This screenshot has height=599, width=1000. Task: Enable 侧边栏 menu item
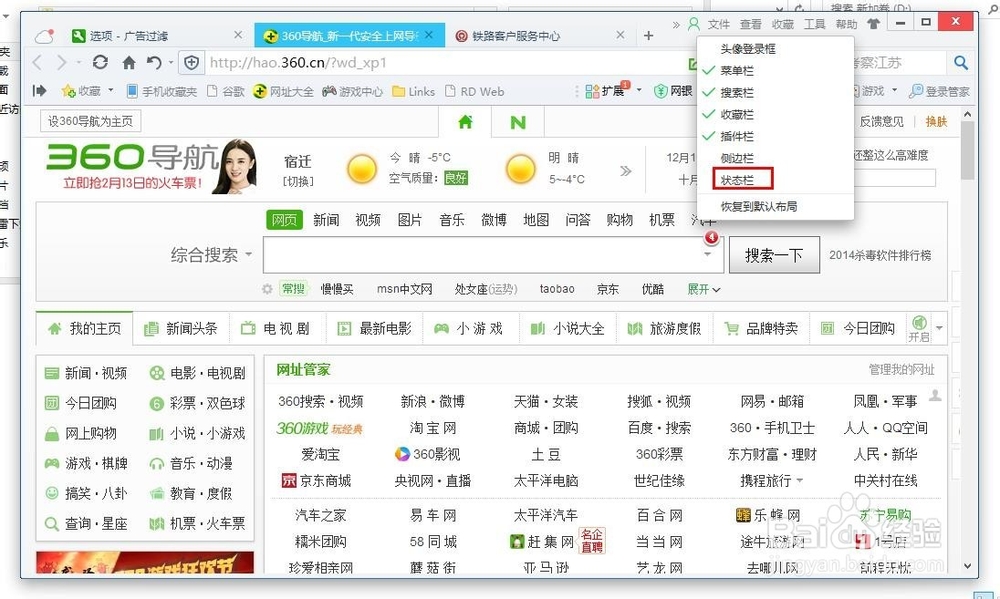click(775, 158)
